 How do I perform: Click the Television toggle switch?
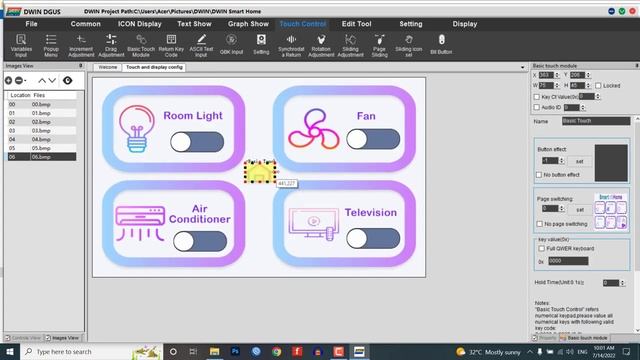pyautogui.click(x=373, y=238)
